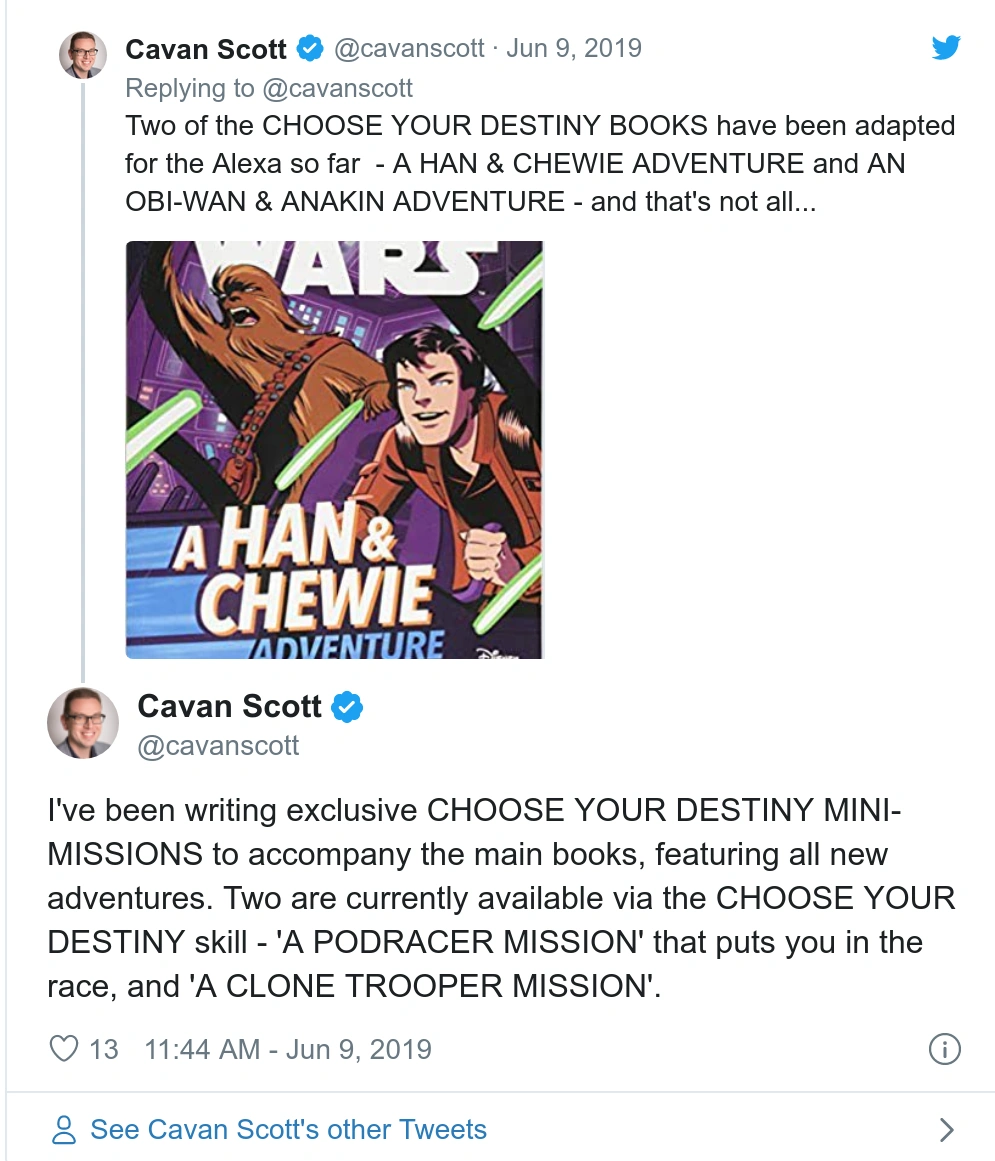Viewport: 995px width, 1161px height.
Task: Click Cavan Scott name in the top reply
Action: [x=206, y=49]
